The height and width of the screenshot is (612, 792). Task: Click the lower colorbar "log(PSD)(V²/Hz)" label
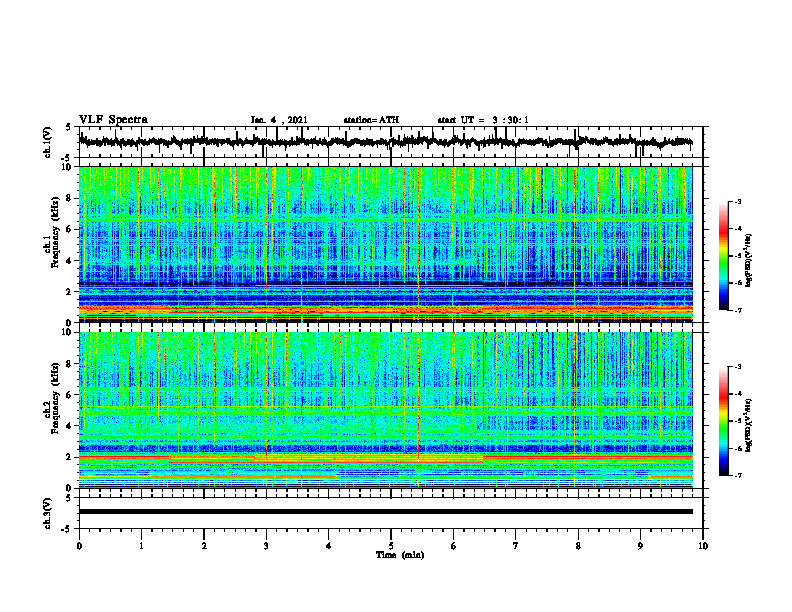[748, 425]
